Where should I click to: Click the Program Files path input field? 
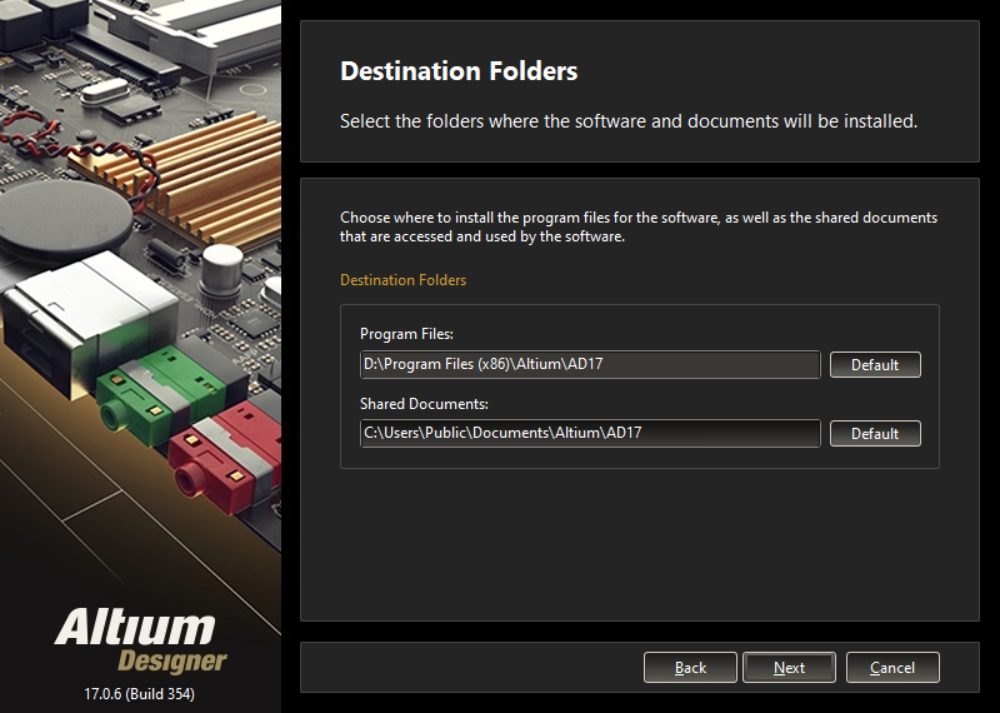590,364
